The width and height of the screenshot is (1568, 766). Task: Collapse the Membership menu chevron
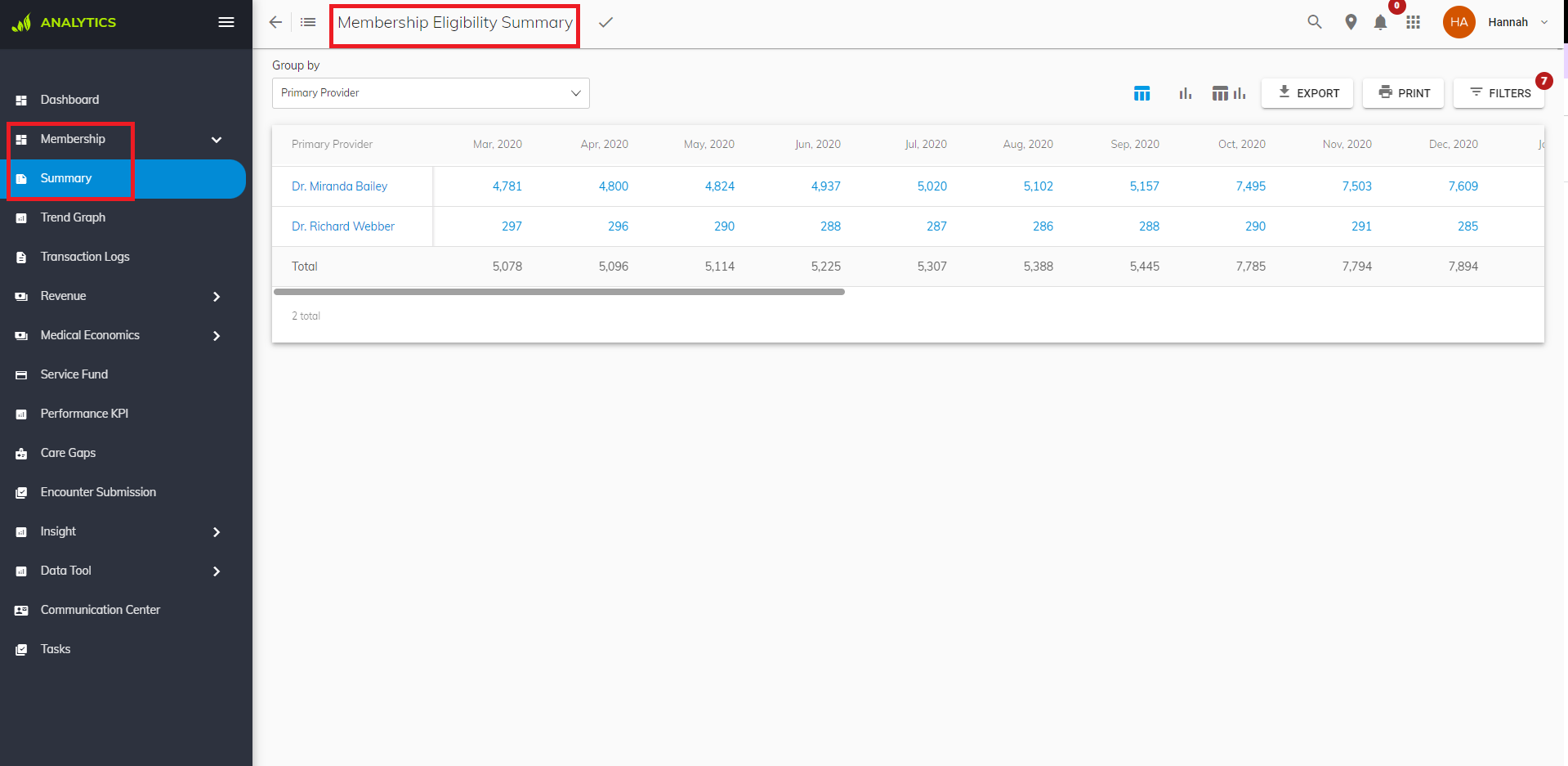tap(217, 140)
